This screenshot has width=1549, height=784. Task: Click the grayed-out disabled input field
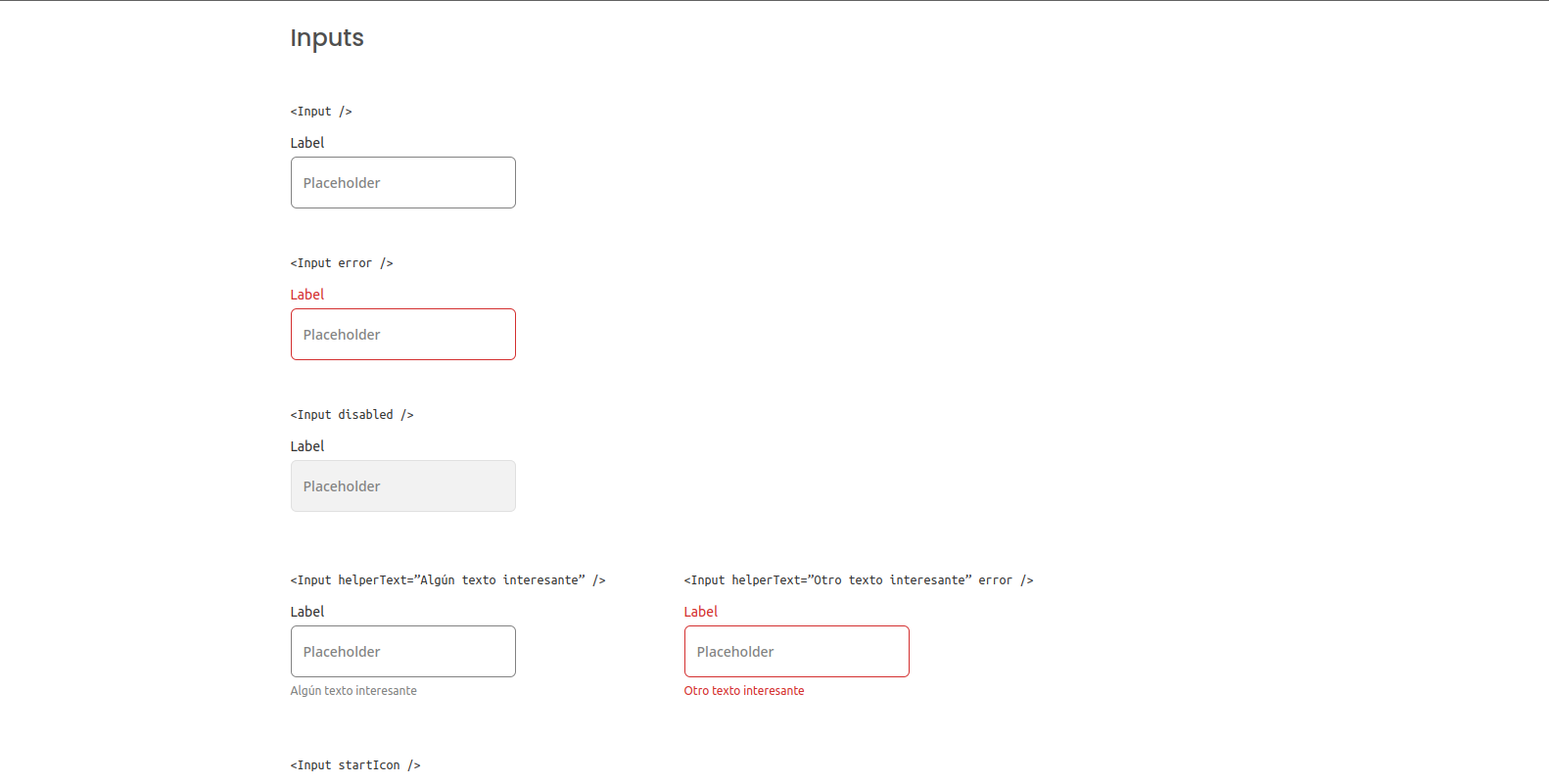tap(402, 485)
